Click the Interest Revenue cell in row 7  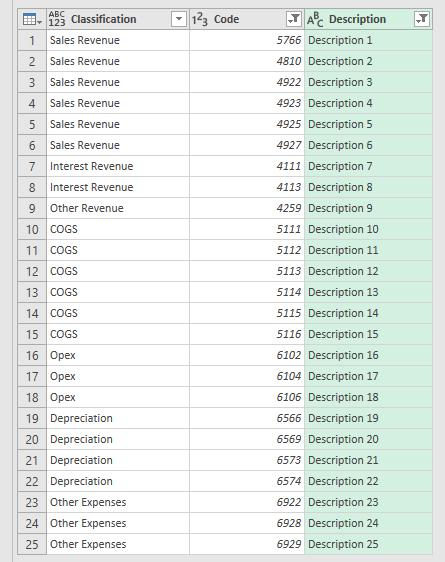tap(118, 166)
